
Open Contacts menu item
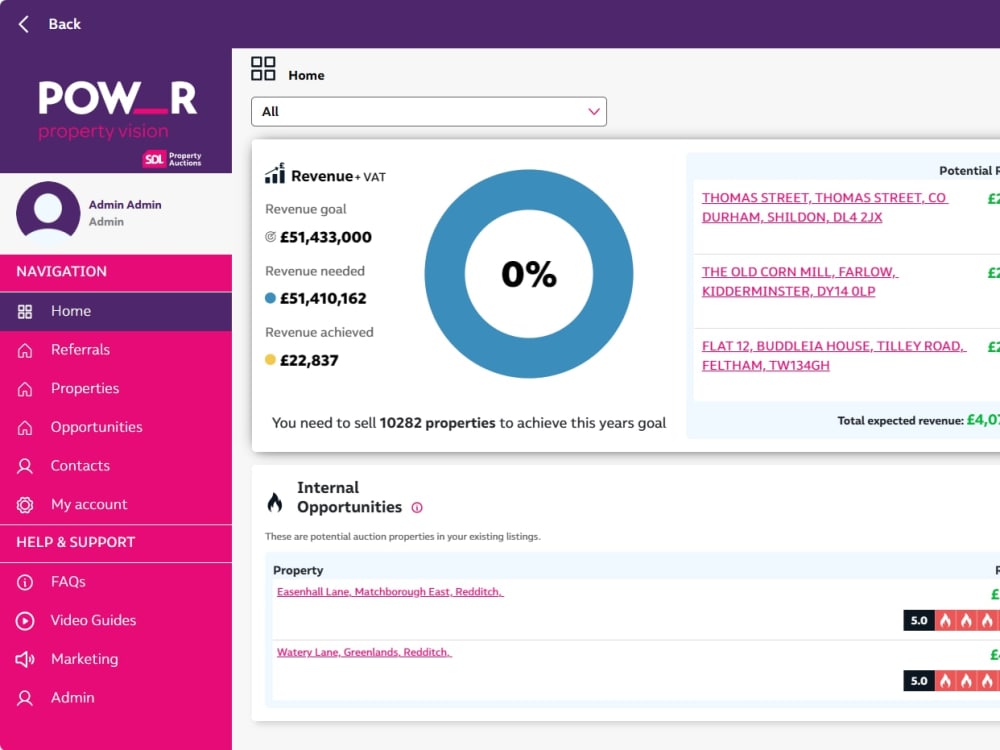coord(116,466)
